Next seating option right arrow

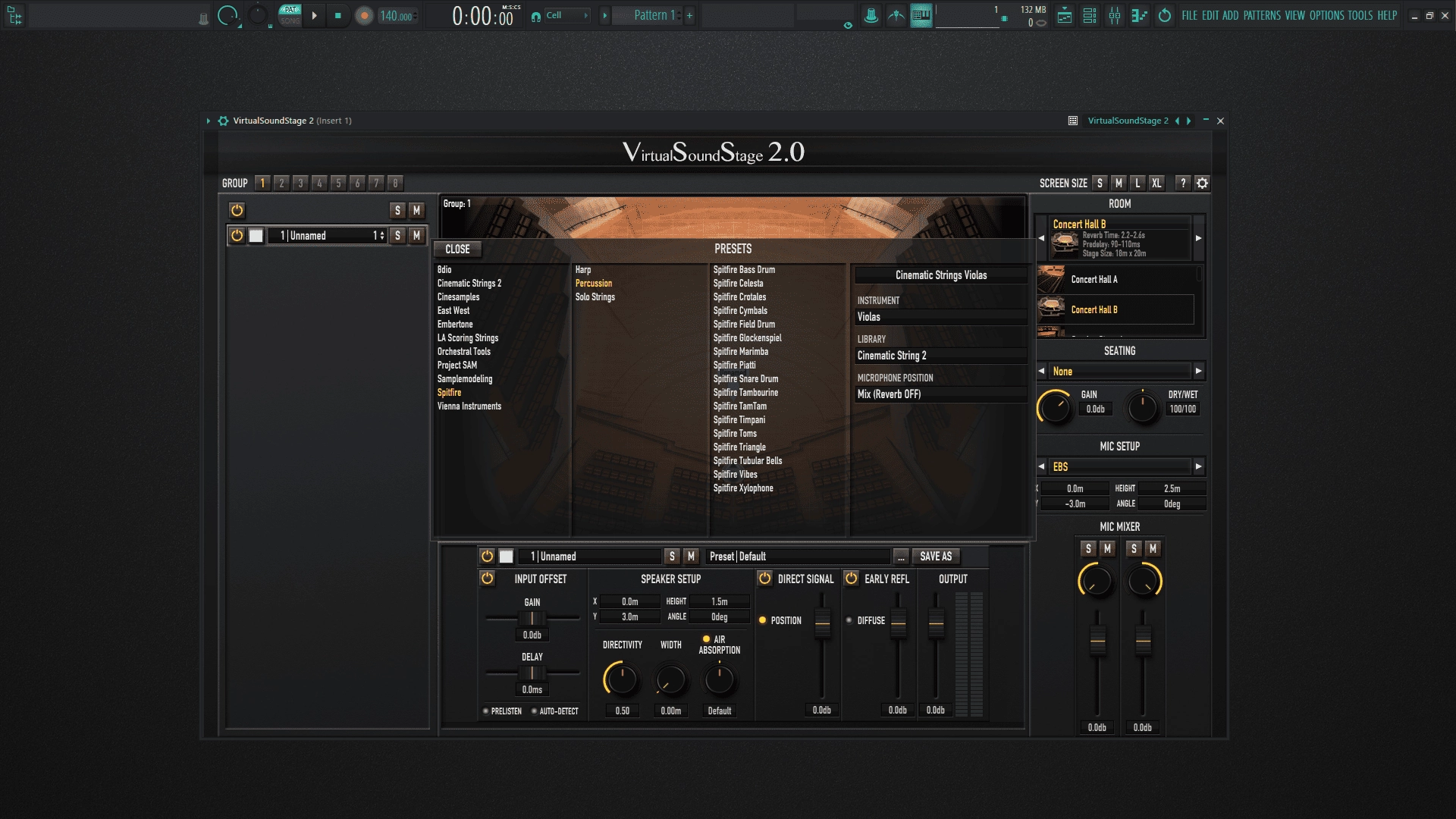(1198, 371)
